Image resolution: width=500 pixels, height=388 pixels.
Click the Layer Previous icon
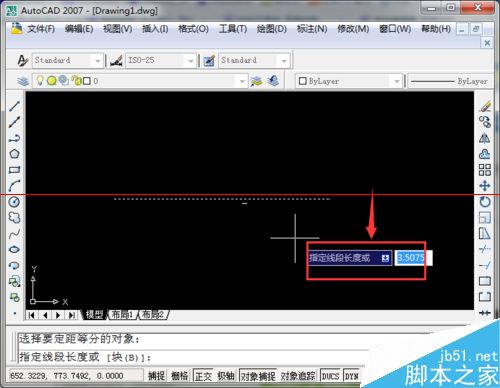tap(273, 81)
